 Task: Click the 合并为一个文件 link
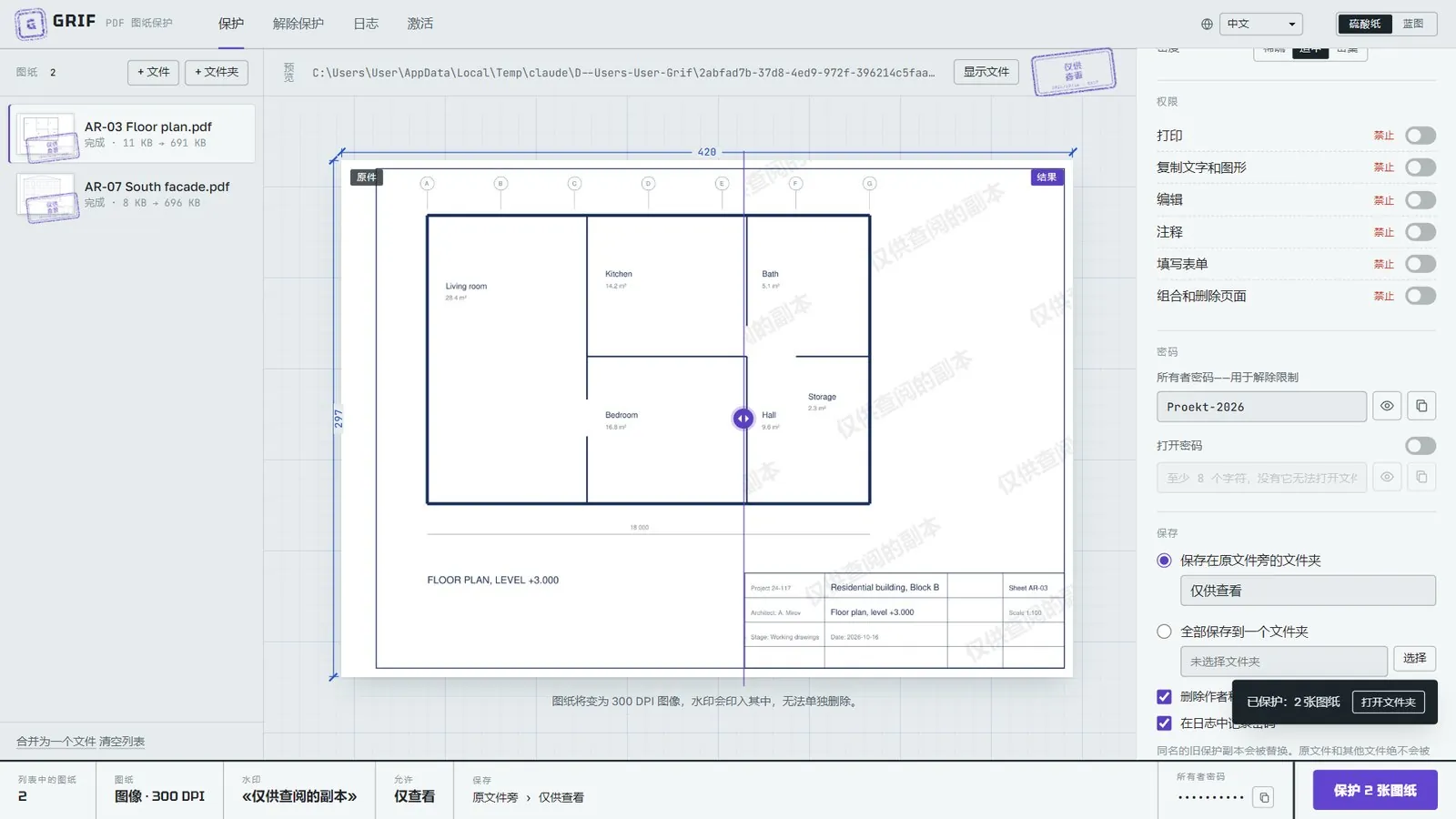(x=56, y=742)
